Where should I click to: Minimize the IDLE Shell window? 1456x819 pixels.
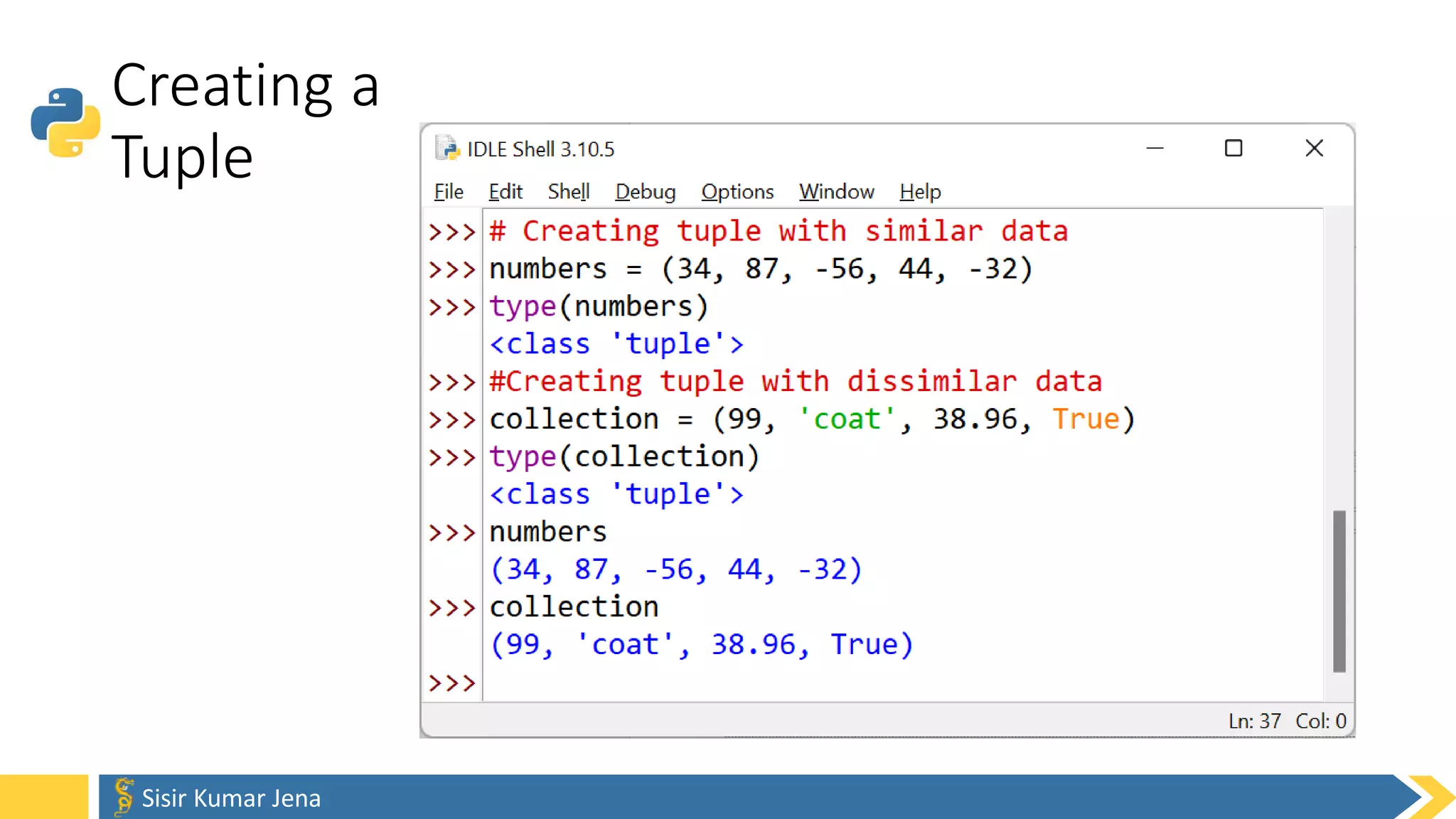tap(1155, 148)
